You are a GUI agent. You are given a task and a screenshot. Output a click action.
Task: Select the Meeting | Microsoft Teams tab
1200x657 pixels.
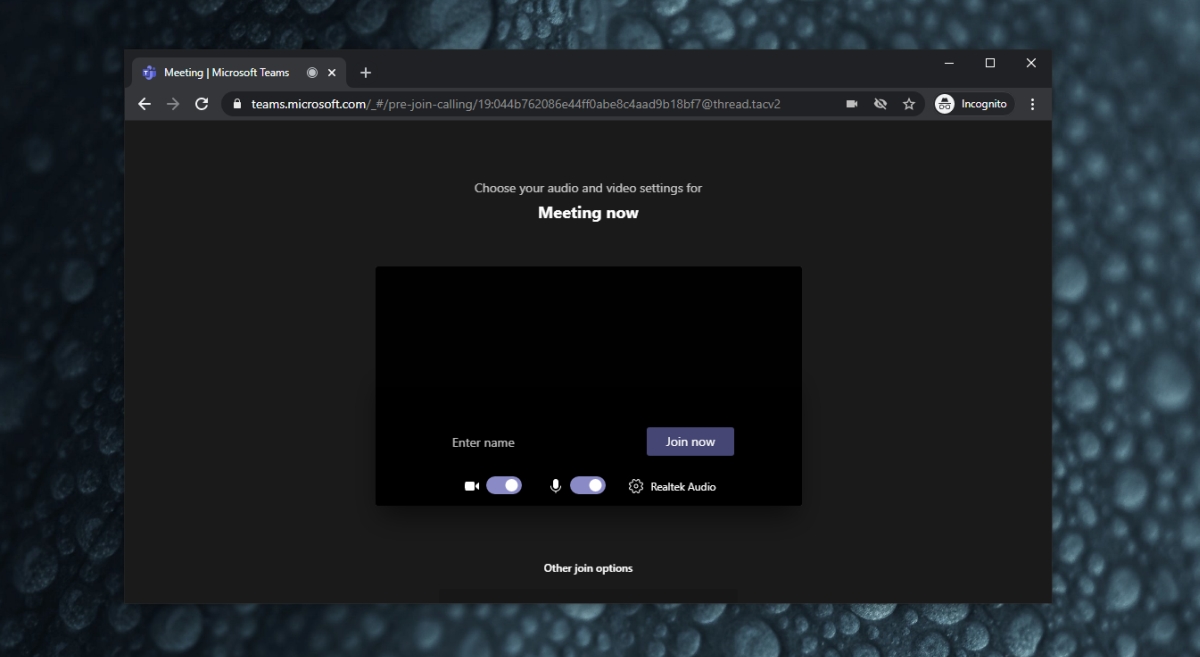(x=239, y=73)
